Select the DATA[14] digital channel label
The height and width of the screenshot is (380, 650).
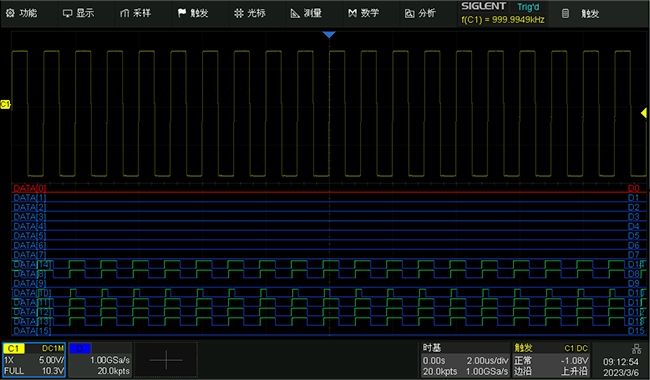coord(32,264)
